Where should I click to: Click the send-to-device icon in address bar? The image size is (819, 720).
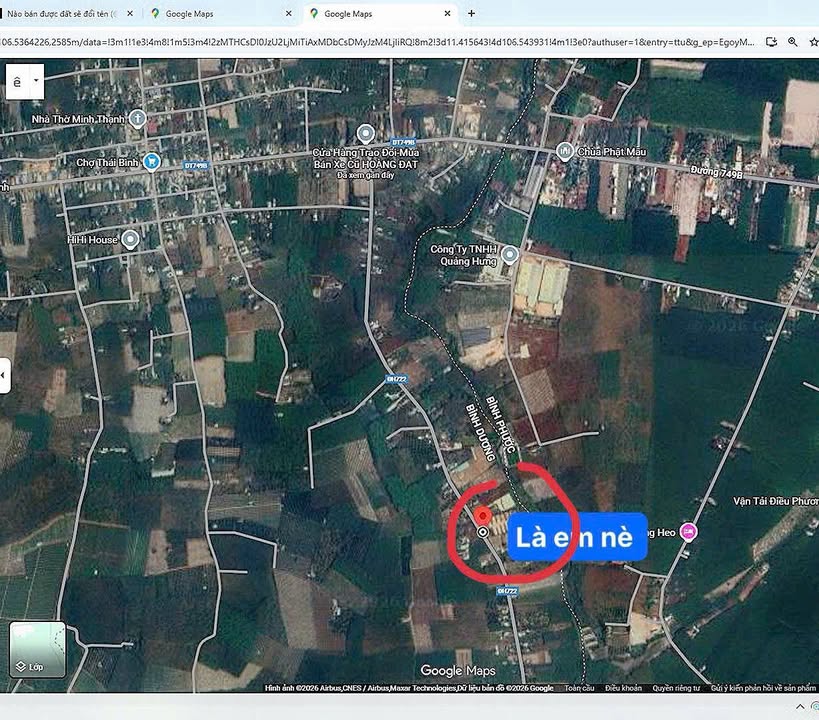(769, 42)
